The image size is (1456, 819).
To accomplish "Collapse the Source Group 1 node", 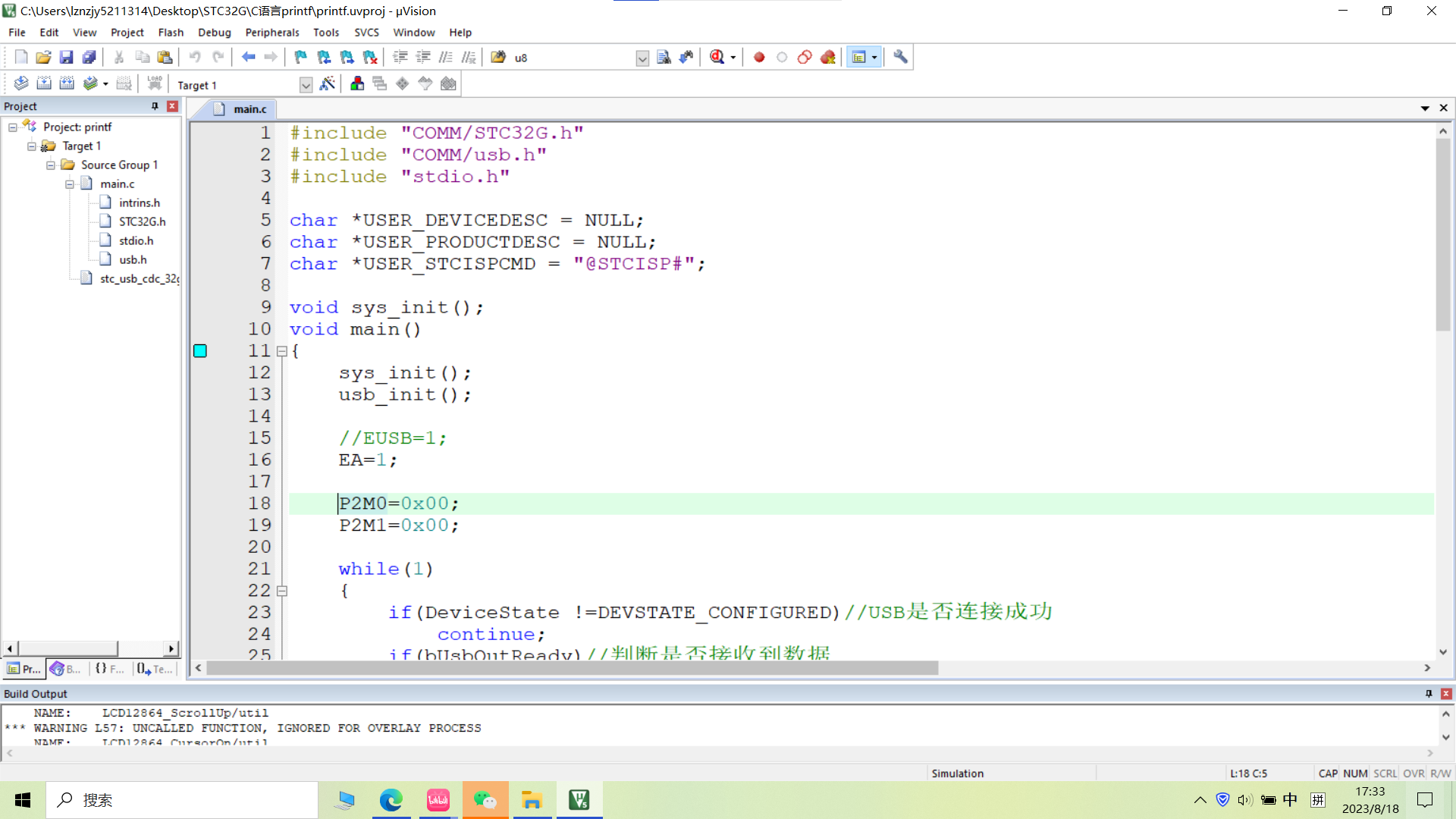I will click(51, 165).
